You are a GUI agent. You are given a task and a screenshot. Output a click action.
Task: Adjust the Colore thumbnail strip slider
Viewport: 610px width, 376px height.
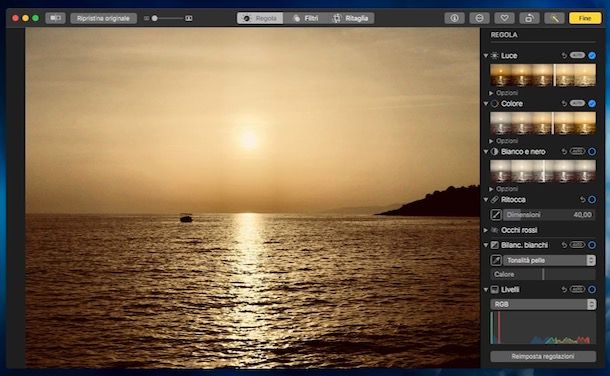(543, 123)
